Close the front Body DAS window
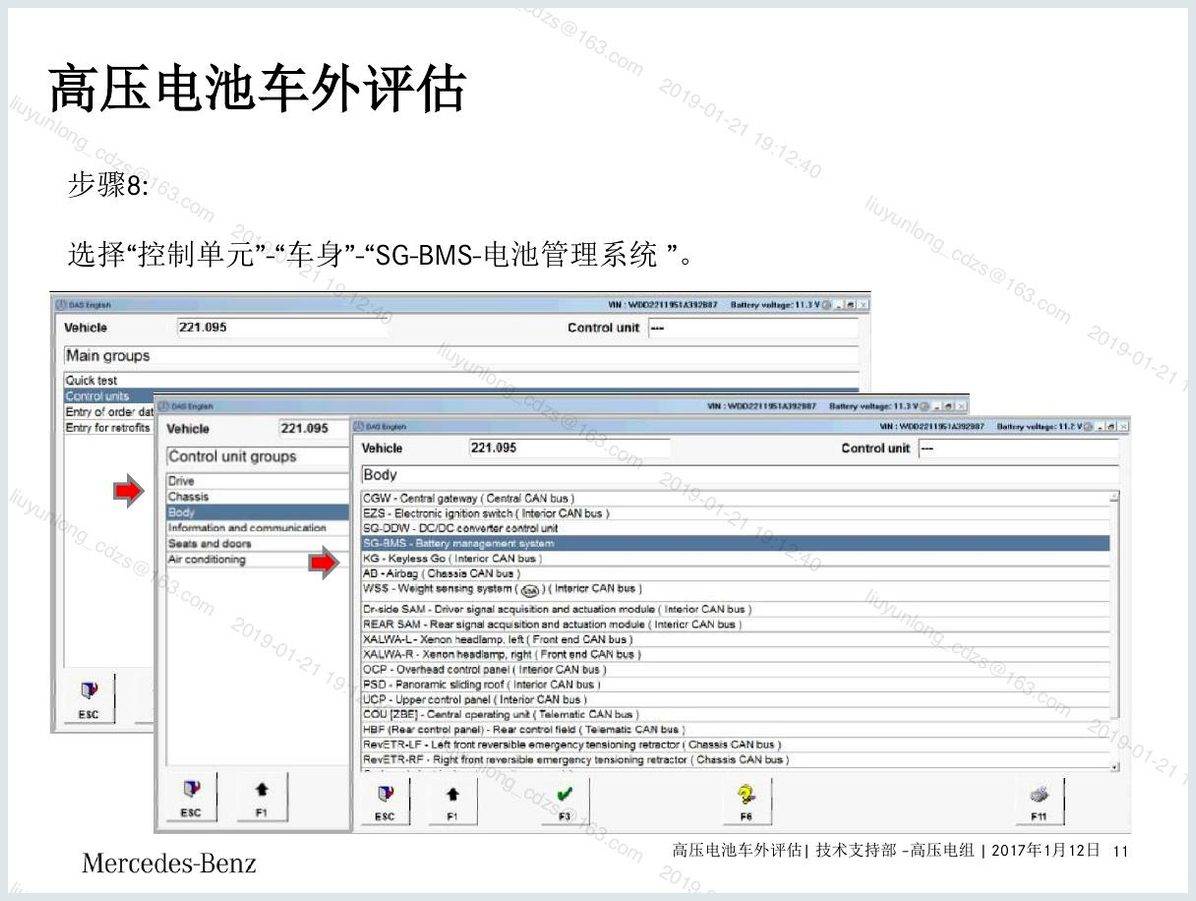Image resolution: width=1196 pixels, height=901 pixels. pos(1123,426)
